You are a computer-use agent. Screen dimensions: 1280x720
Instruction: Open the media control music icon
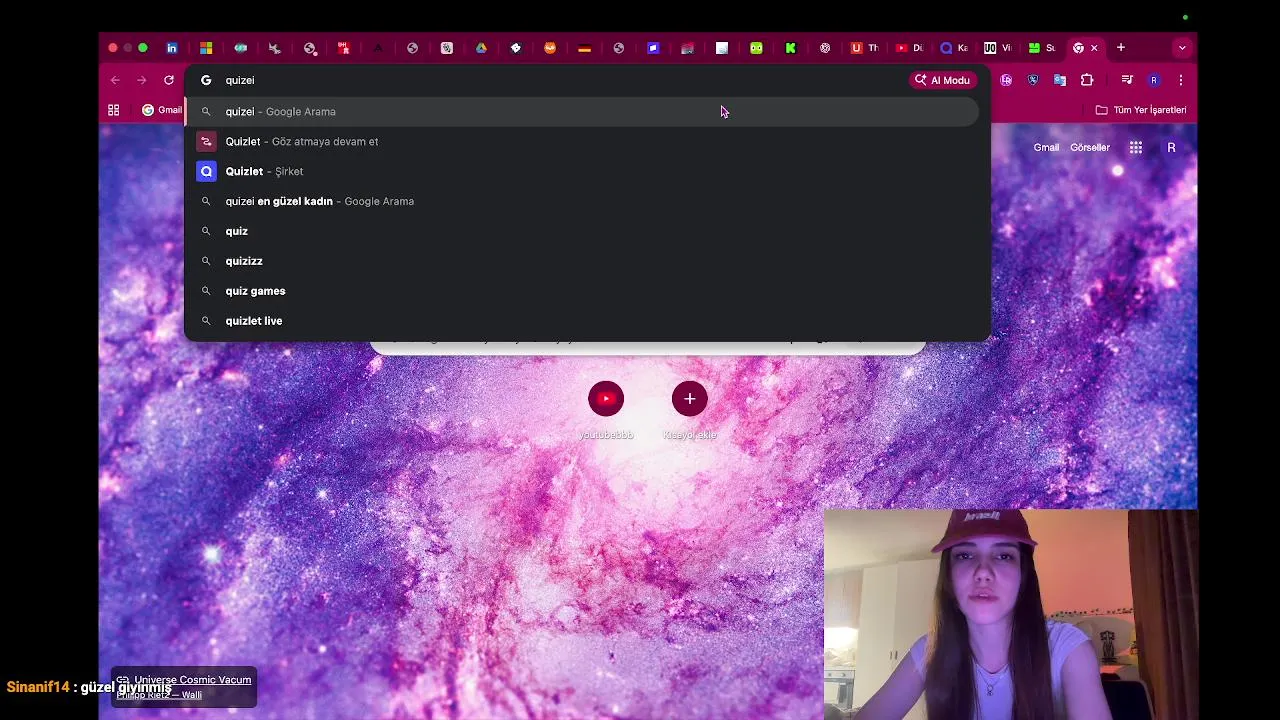click(x=1127, y=80)
